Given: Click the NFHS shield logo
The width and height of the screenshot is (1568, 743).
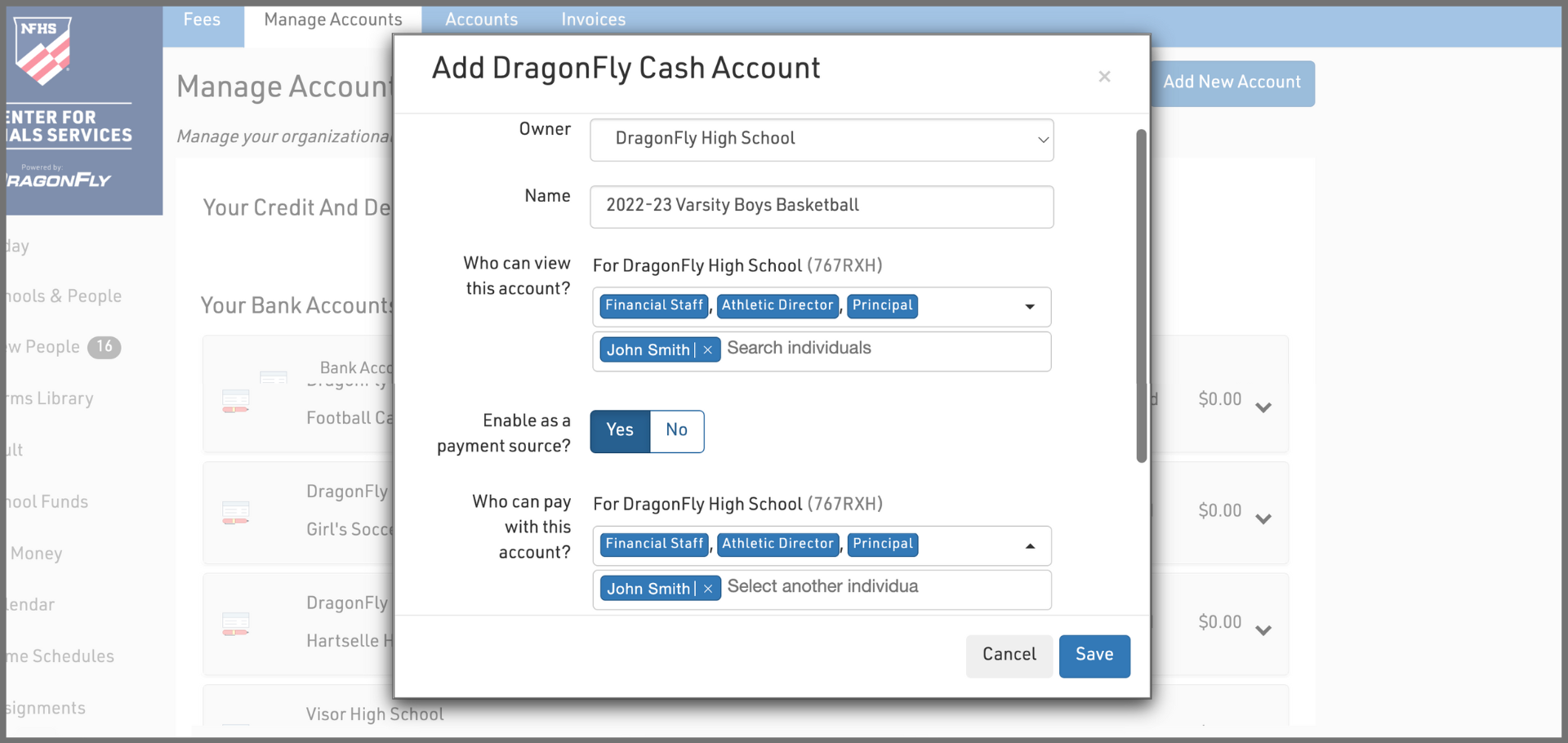Looking at the screenshot, I should [x=43, y=51].
